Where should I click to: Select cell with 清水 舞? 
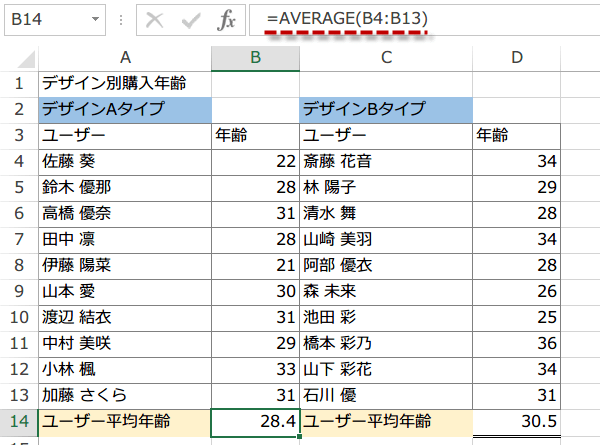coord(386,214)
